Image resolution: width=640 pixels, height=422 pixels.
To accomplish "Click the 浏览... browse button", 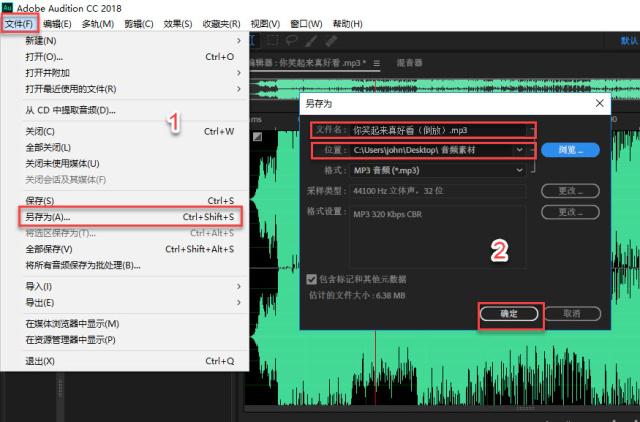I will click(570, 150).
